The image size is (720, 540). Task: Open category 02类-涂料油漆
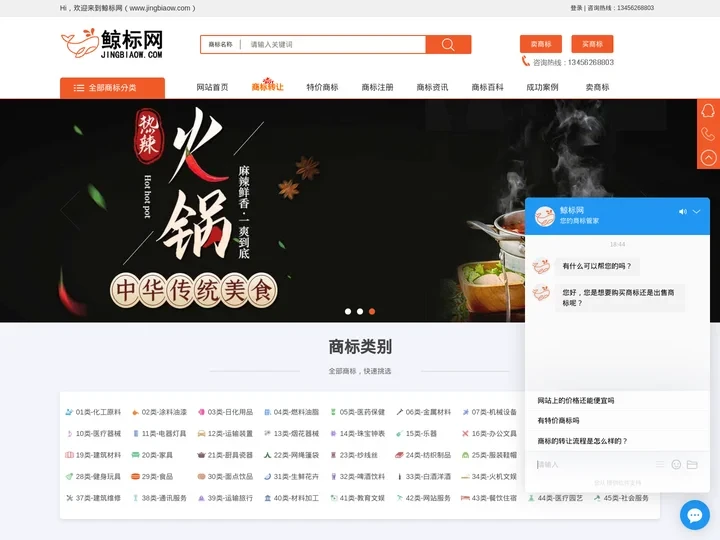click(x=159, y=412)
